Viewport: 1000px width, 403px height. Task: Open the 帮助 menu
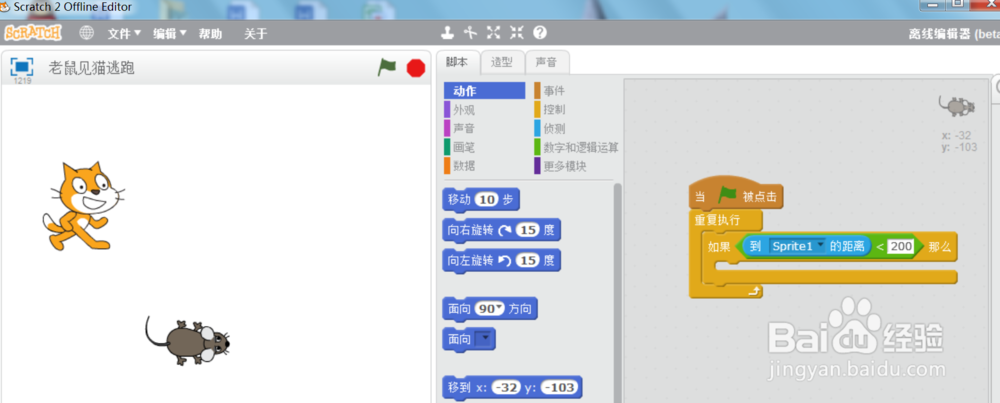click(x=210, y=34)
